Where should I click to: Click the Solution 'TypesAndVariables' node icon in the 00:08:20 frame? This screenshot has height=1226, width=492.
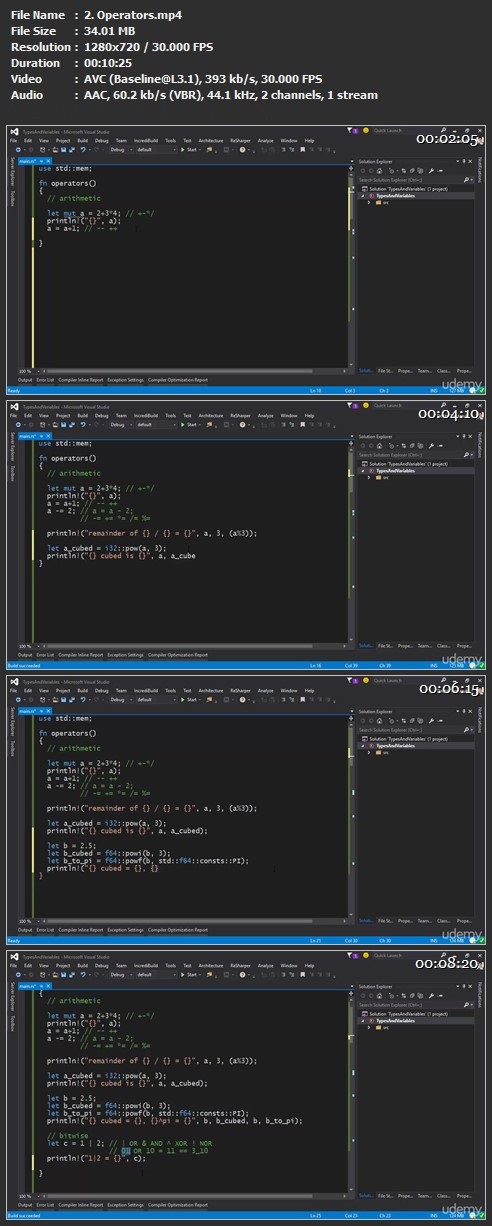coord(365,1012)
